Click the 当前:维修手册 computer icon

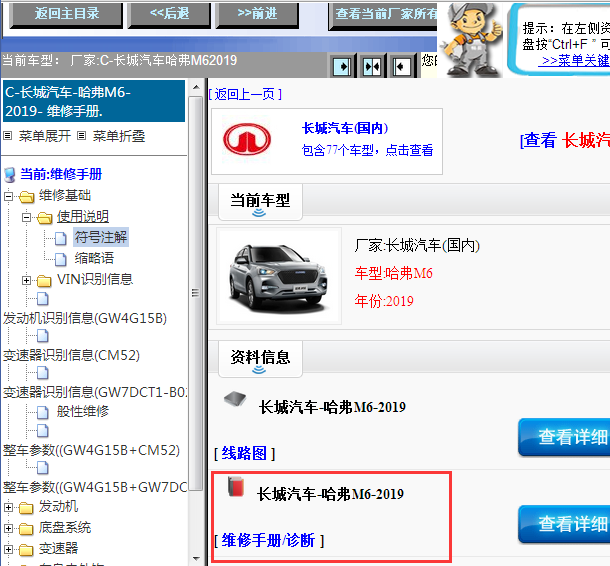click(x=10, y=175)
